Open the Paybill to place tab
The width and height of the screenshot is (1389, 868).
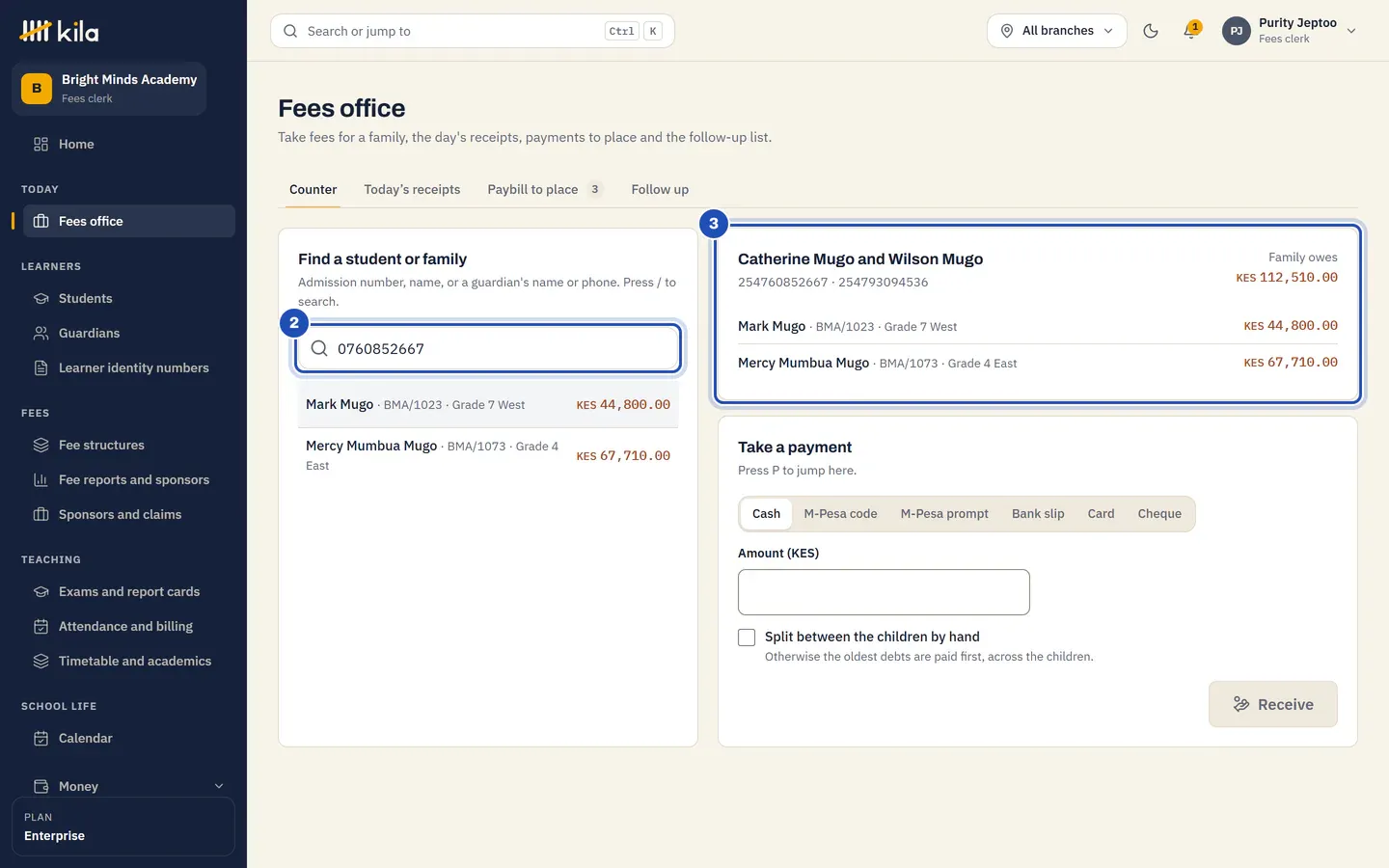click(545, 189)
